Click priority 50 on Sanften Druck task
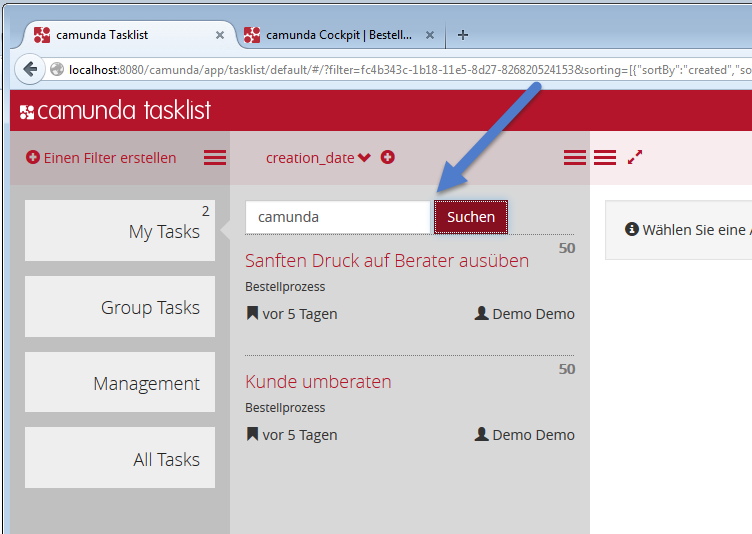This screenshot has width=752, height=534. tap(567, 248)
